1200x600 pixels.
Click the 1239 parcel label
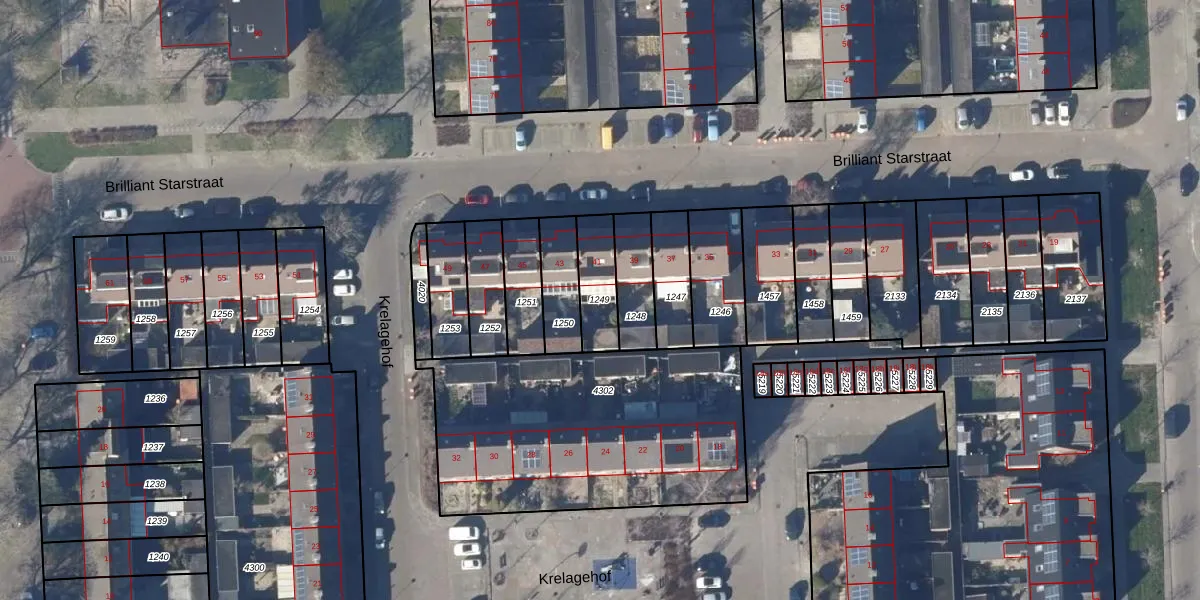tap(157, 521)
